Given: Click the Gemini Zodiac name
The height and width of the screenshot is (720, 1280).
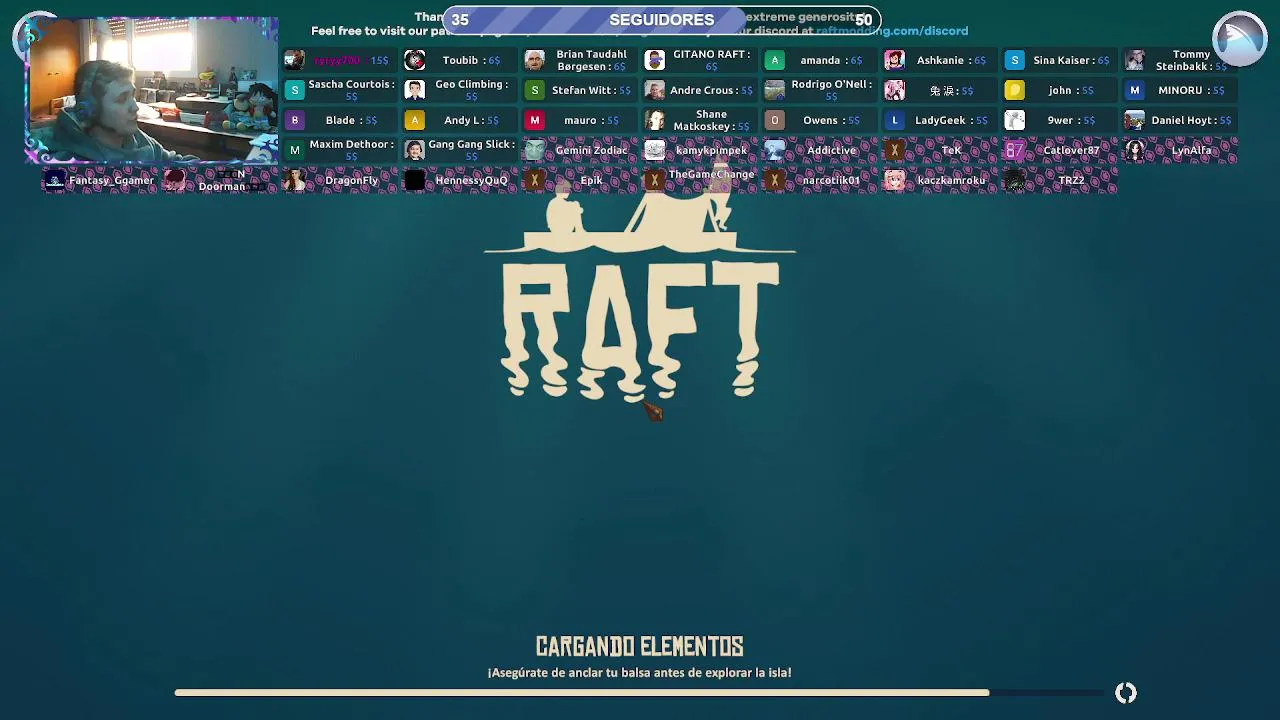Looking at the screenshot, I should click(592, 150).
